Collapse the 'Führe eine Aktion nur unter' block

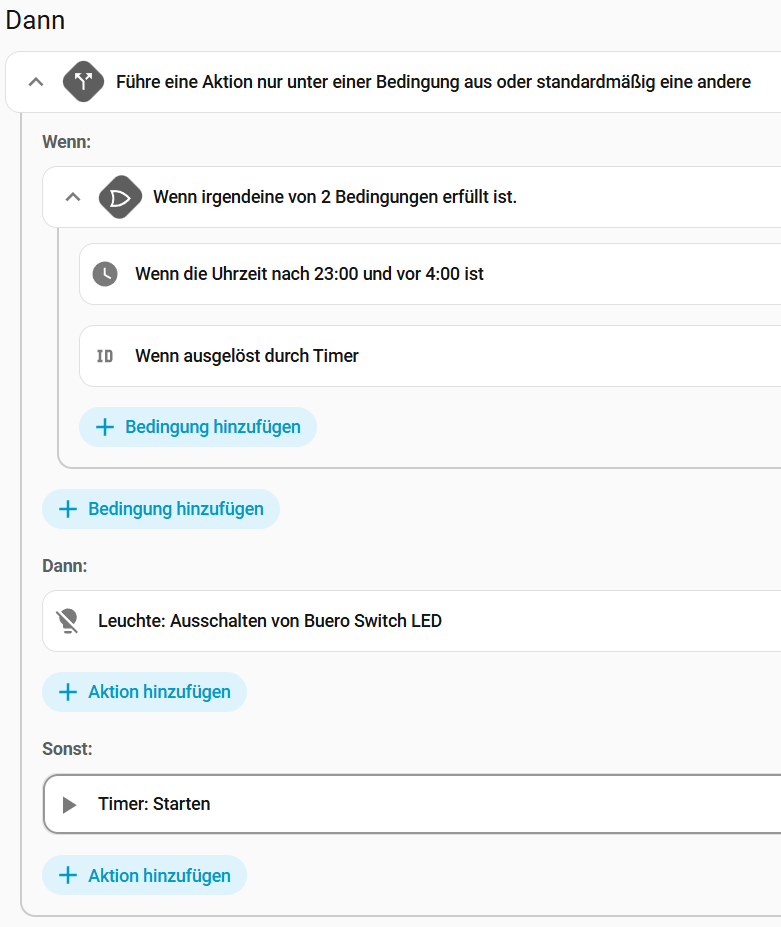pos(36,82)
